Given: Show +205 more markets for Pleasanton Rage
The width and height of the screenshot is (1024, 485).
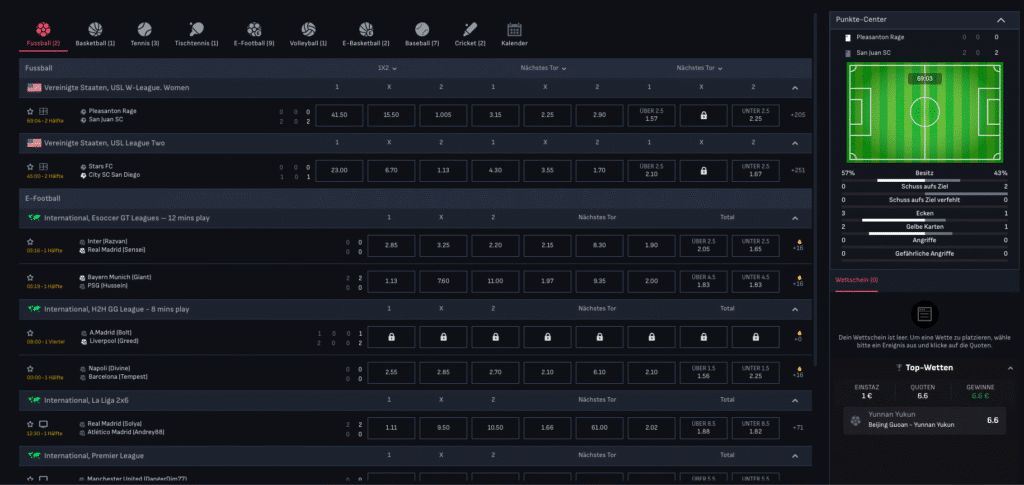Looking at the screenshot, I should [797, 116].
